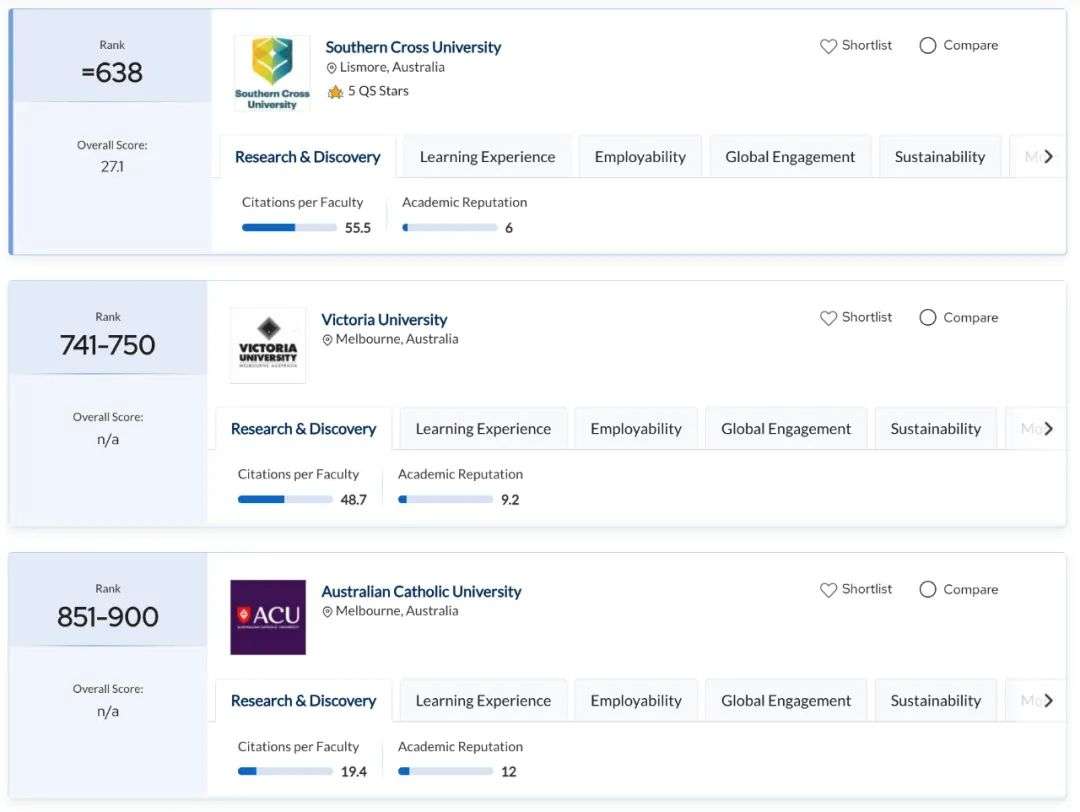The height and width of the screenshot is (812, 1080).
Task: Click the Victoria University logo
Action: (x=268, y=345)
